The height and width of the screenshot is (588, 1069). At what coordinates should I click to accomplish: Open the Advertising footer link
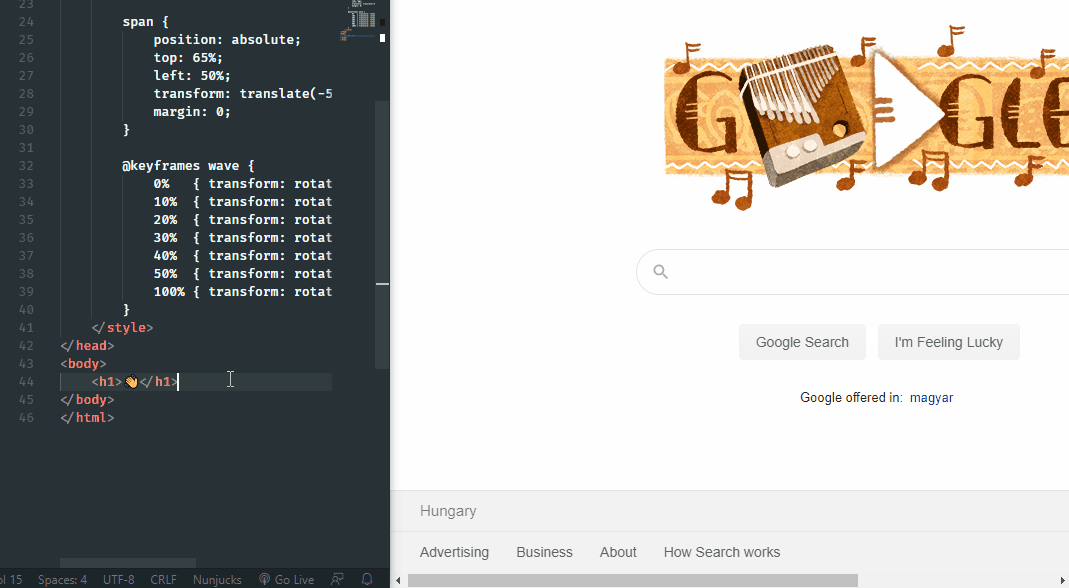click(454, 552)
